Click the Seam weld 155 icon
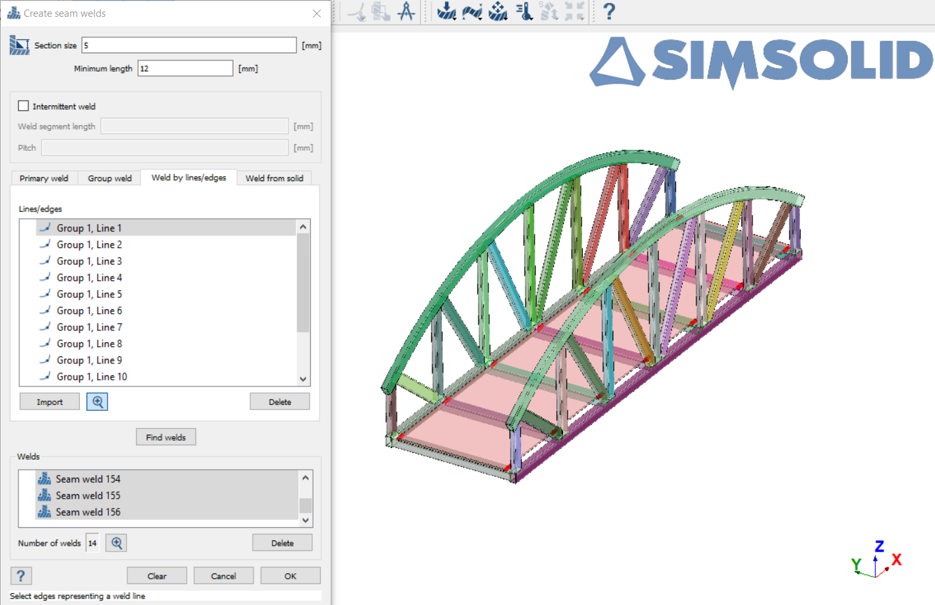935x605 pixels. [x=44, y=496]
